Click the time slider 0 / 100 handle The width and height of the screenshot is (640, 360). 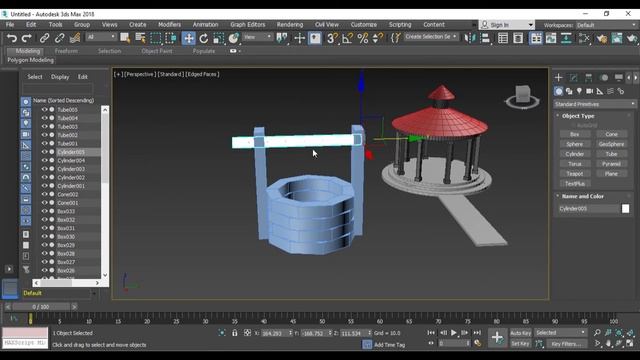point(41,307)
